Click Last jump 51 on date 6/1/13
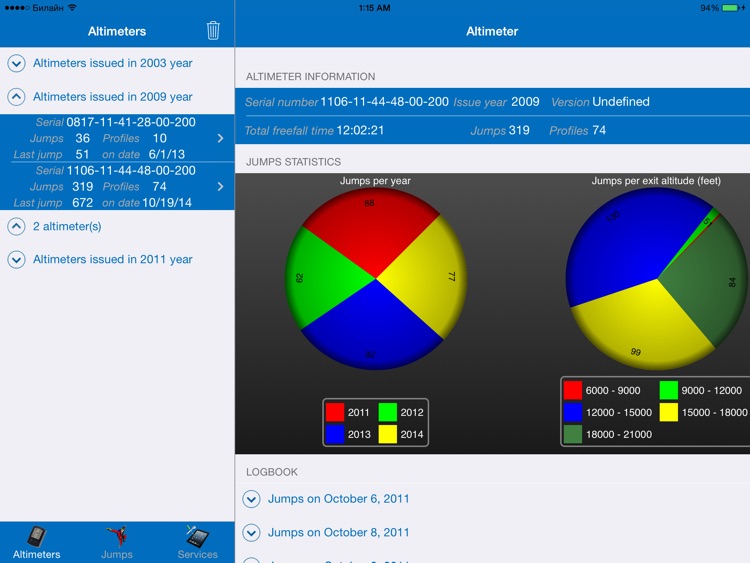Screen dimensions: 750x563 99,155
